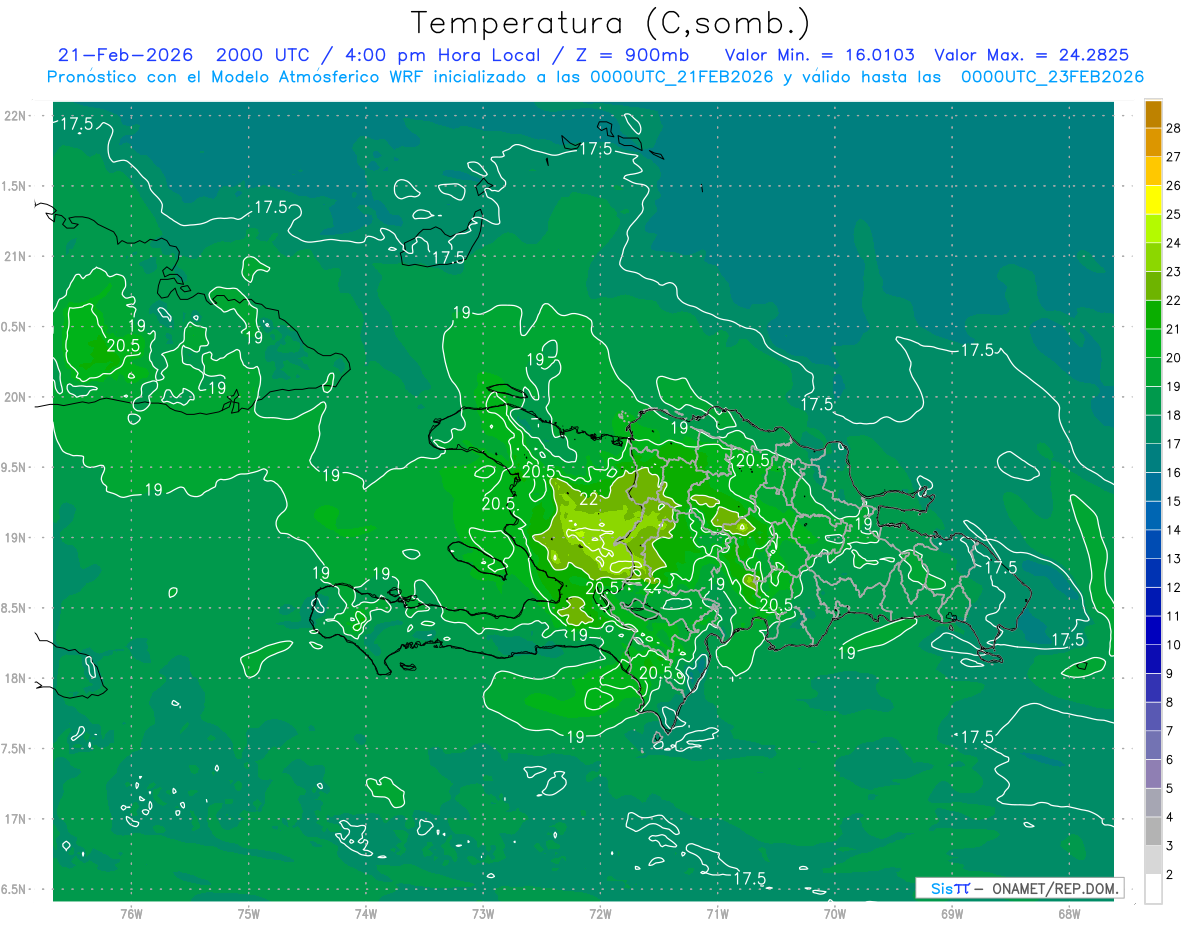Click the '24' label on color scale

coord(1173,243)
